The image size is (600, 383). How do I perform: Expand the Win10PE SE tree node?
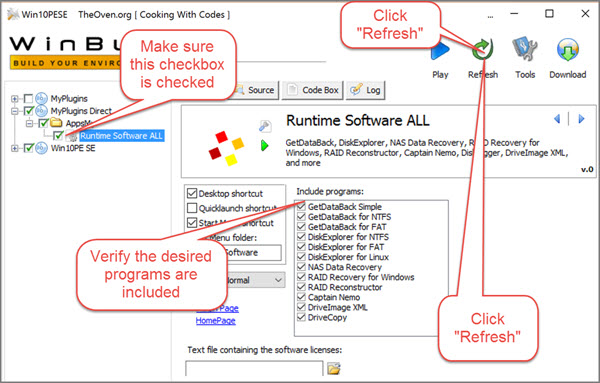click(x=15, y=148)
